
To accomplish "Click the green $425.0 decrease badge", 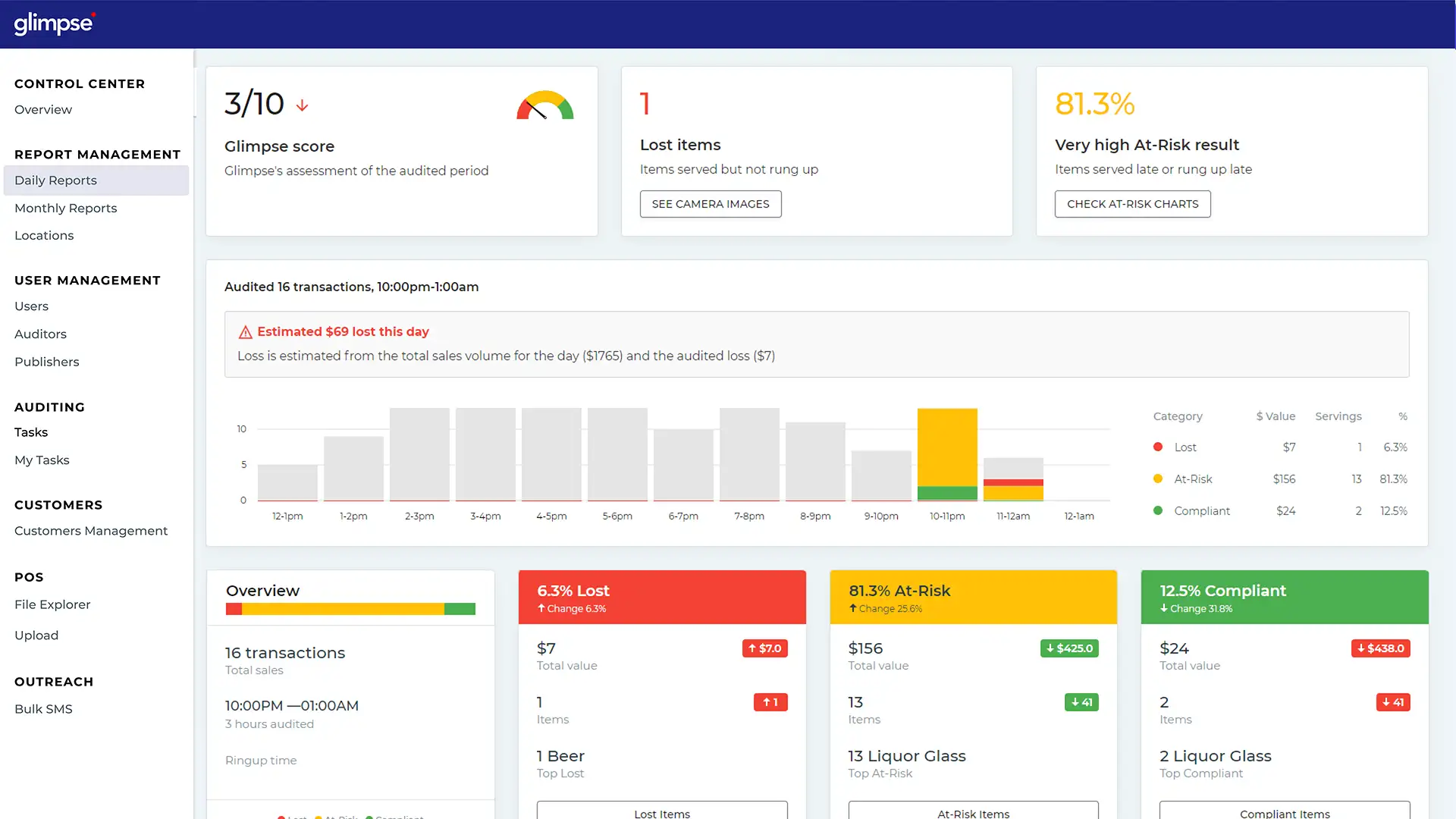I will 1069,648.
